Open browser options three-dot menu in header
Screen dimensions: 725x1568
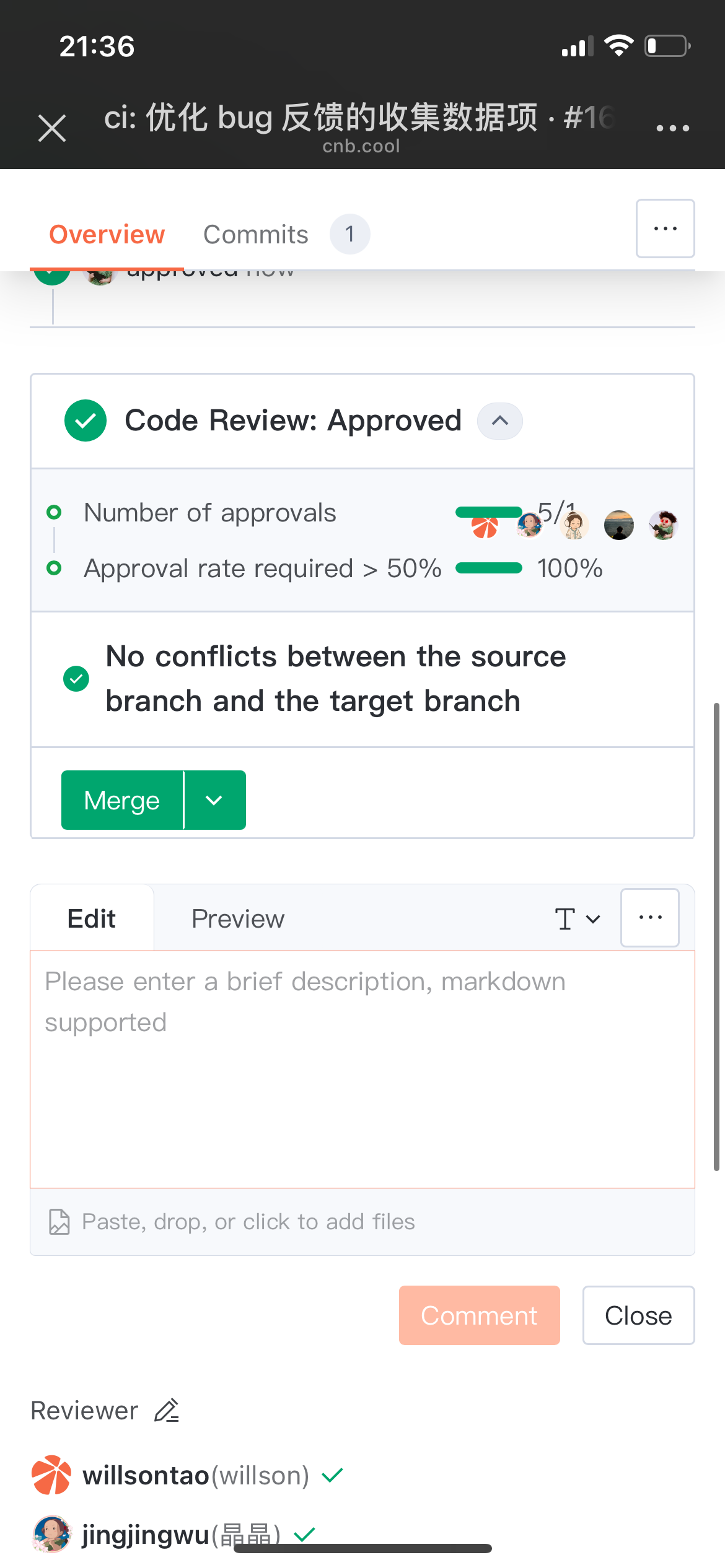click(672, 128)
